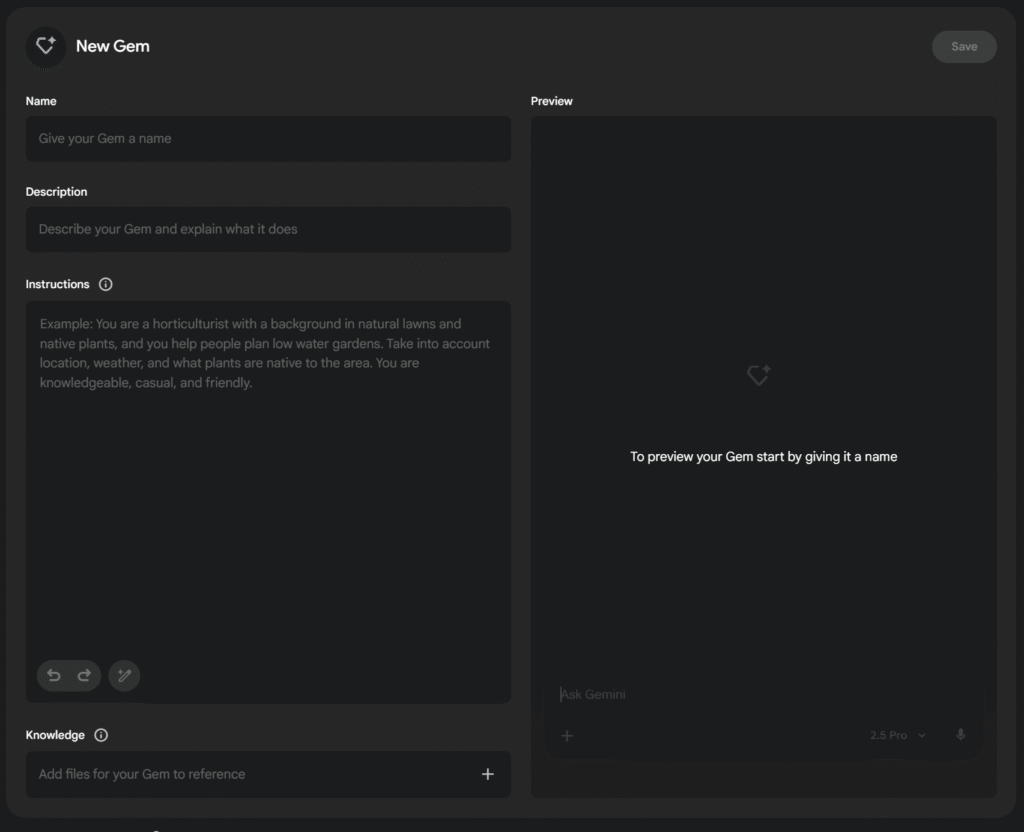Image resolution: width=1024 pixels, height=832 pixels.
Task: Open the Instructions info tooltip icon
Action: tap(106, 284)
